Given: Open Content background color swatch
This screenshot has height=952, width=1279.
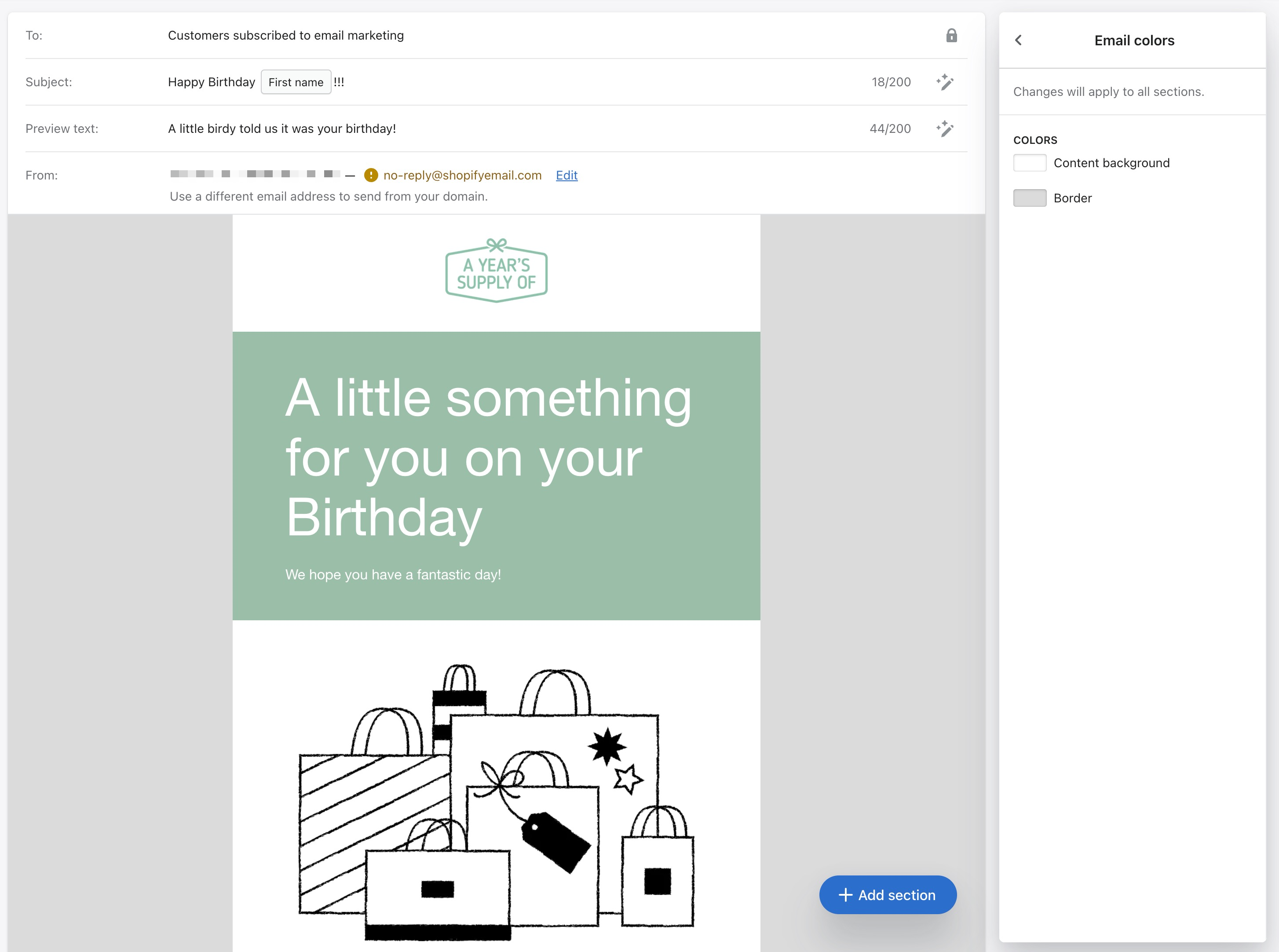Looking at the screenshot, I should tap(1030, 163).
